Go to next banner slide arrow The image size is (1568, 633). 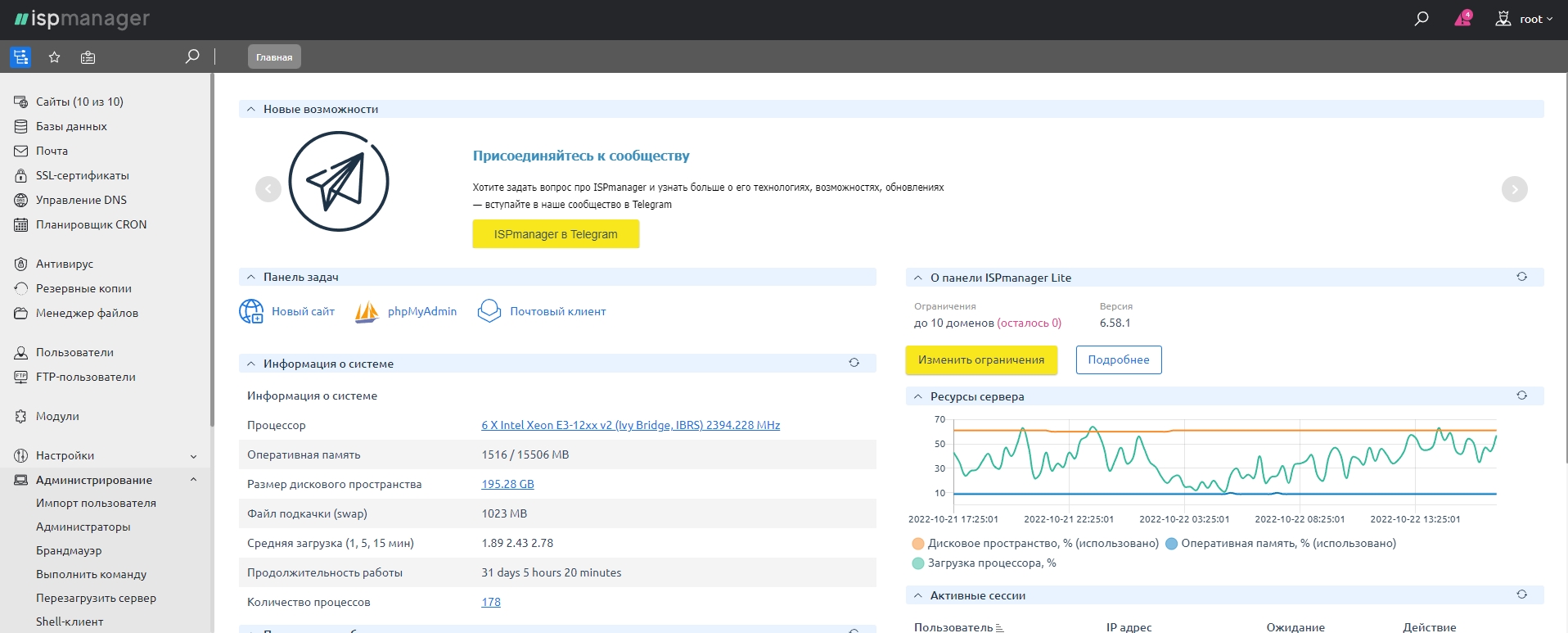(1514, 189)
